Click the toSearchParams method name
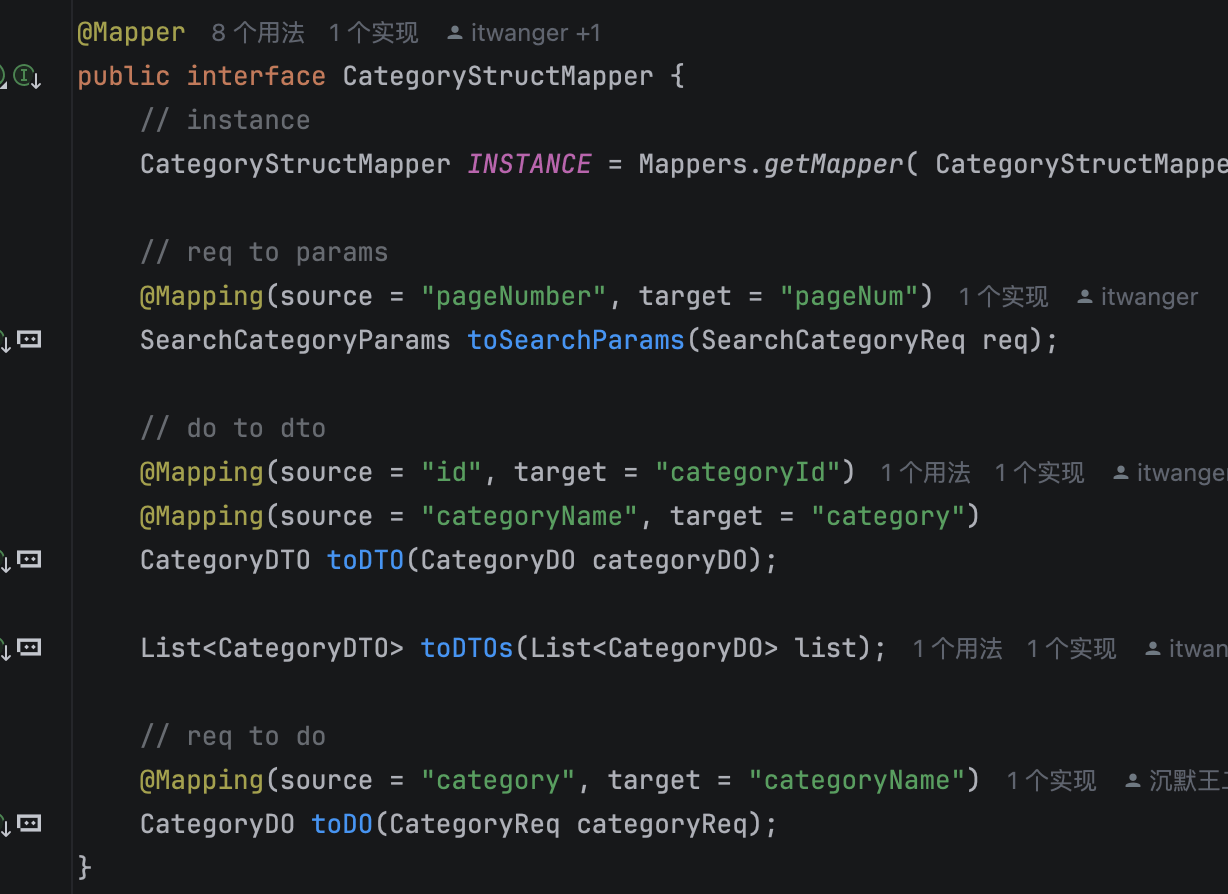Viewport: 1228px width, 894px height. tap(576, 340)
